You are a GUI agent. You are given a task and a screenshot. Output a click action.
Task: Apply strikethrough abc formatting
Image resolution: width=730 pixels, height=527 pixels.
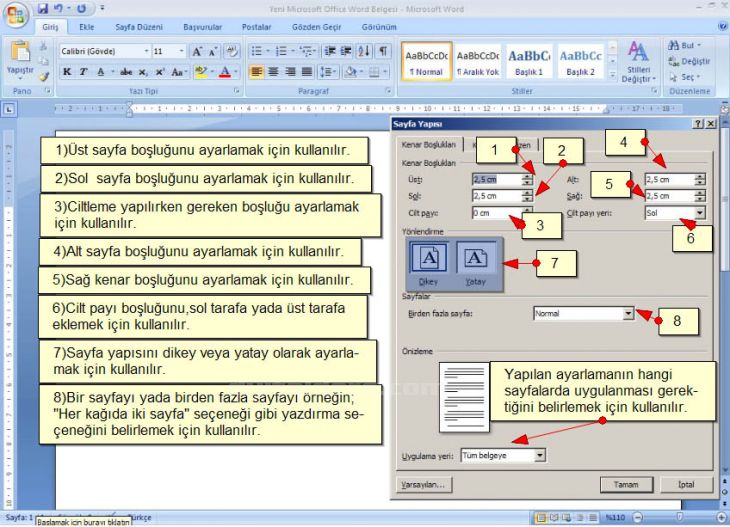(126, 72)
